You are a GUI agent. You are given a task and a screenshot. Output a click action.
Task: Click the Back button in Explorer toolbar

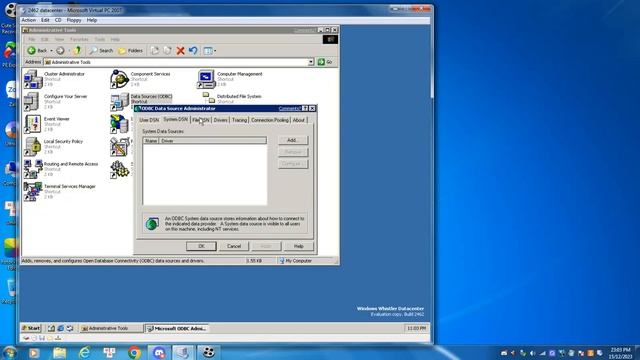[37, 51]
